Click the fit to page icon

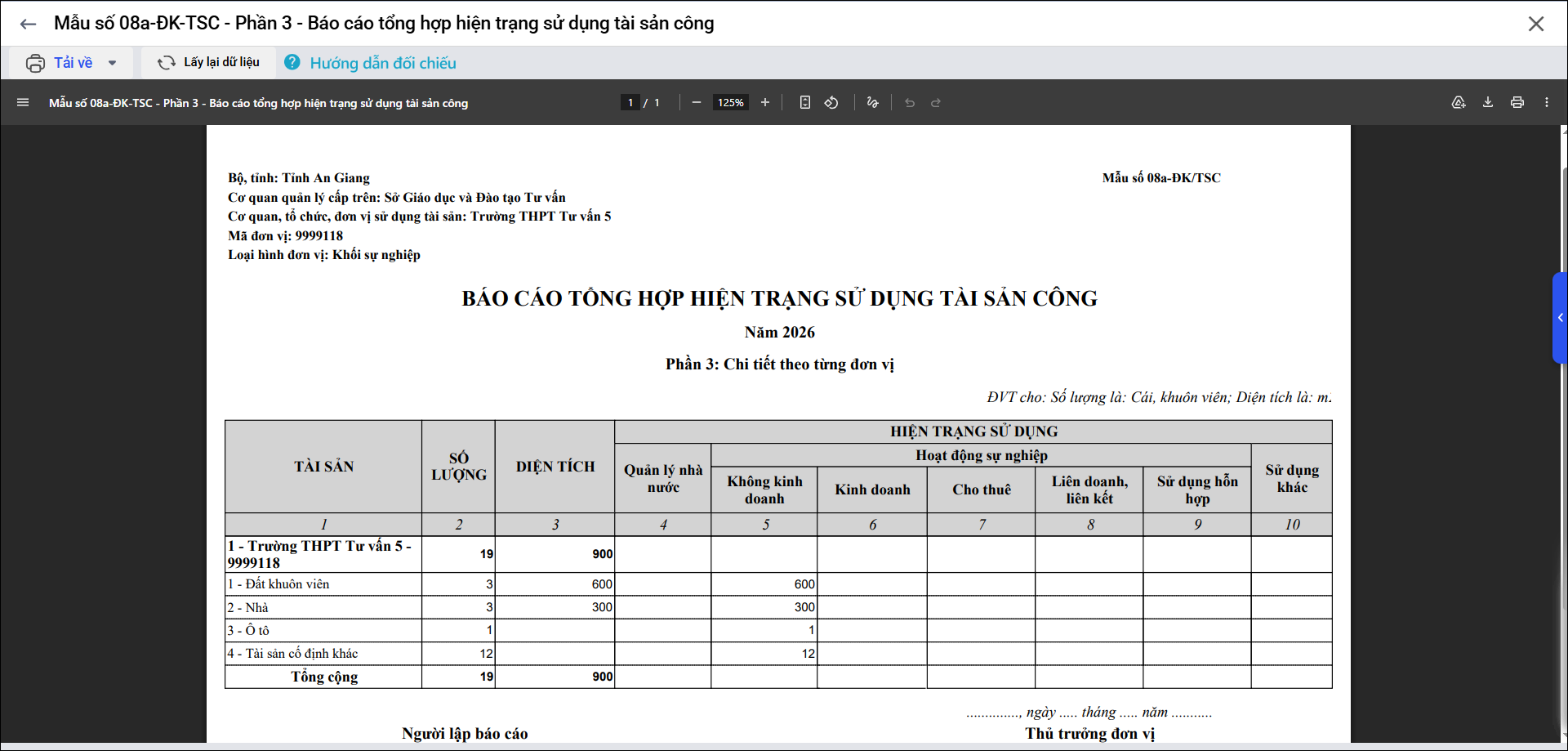coord(805,103)
